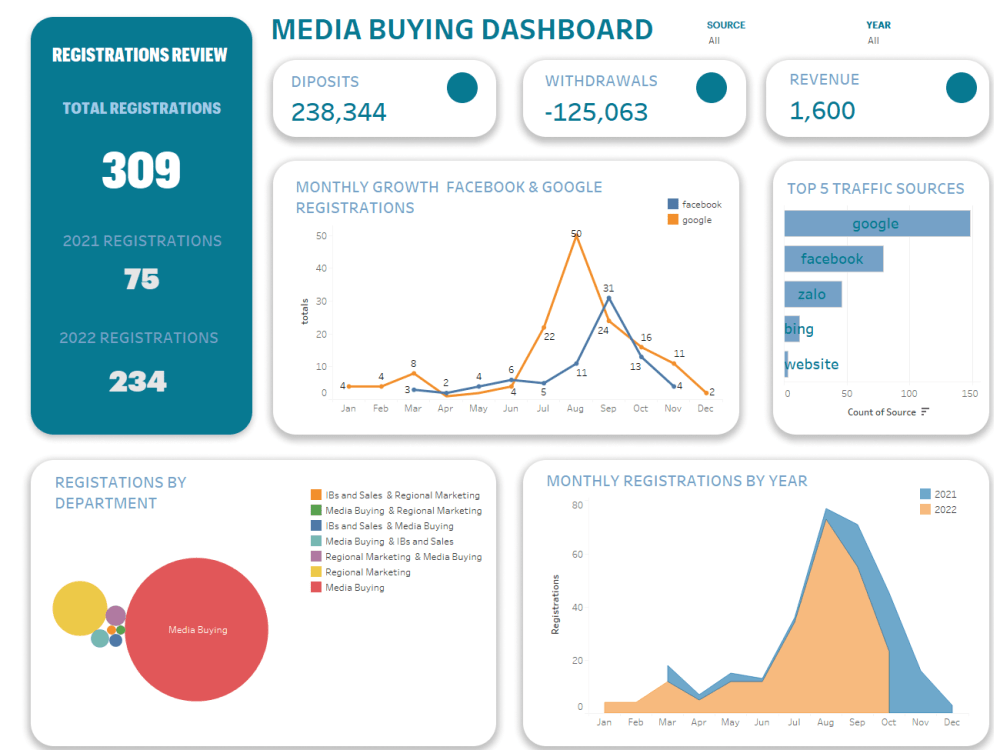Click the teal circle in the WITHDRAWALS card
Screen dimensions: 1000x750
click(711, 88)
